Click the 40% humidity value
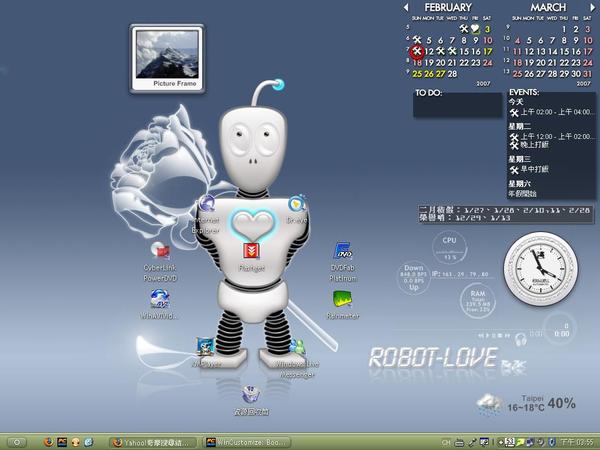The image size is (600, 450). point(561,403)
